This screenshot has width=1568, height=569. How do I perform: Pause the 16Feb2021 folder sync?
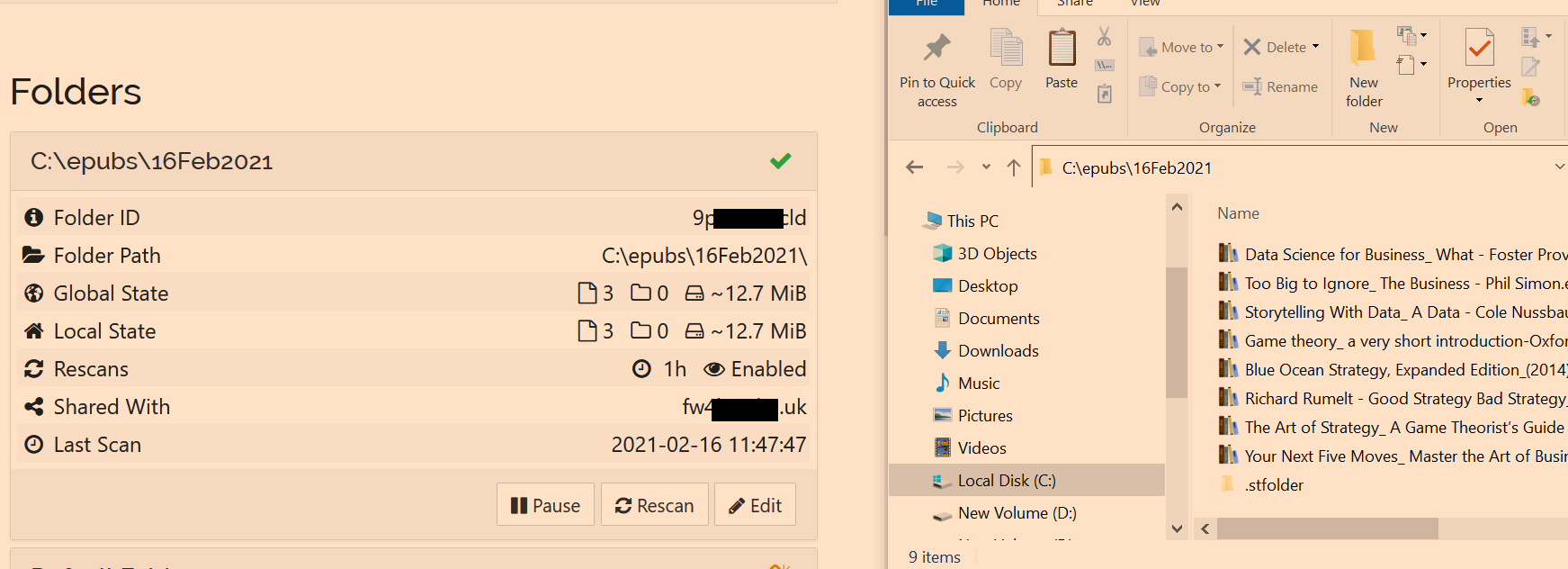pos(545,505)
